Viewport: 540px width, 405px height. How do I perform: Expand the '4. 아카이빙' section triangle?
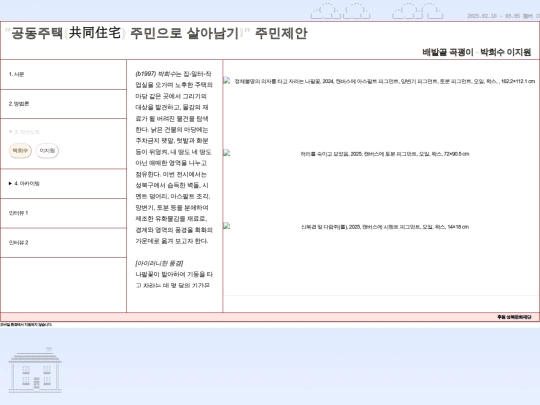[11, 184]
